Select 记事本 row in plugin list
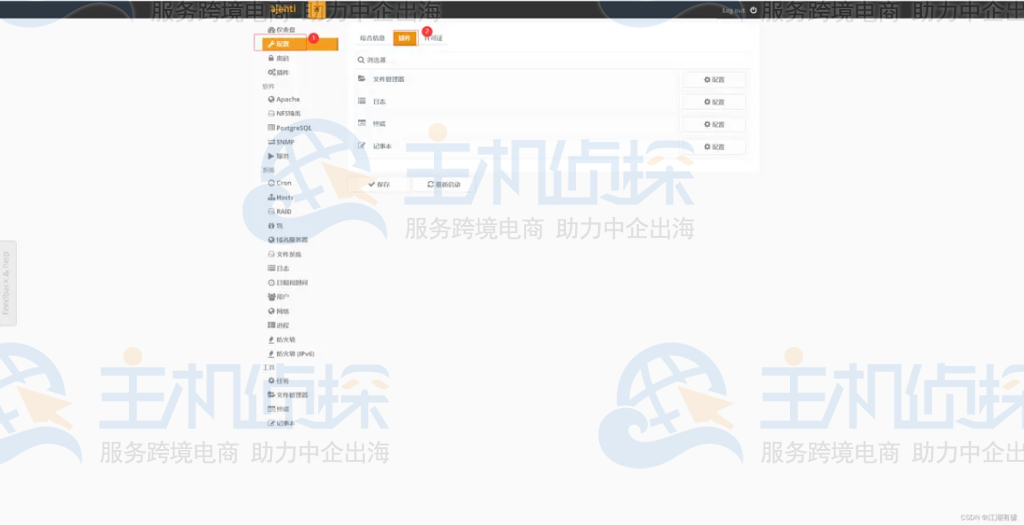The image size is (1024, 525). pos(516,146)
